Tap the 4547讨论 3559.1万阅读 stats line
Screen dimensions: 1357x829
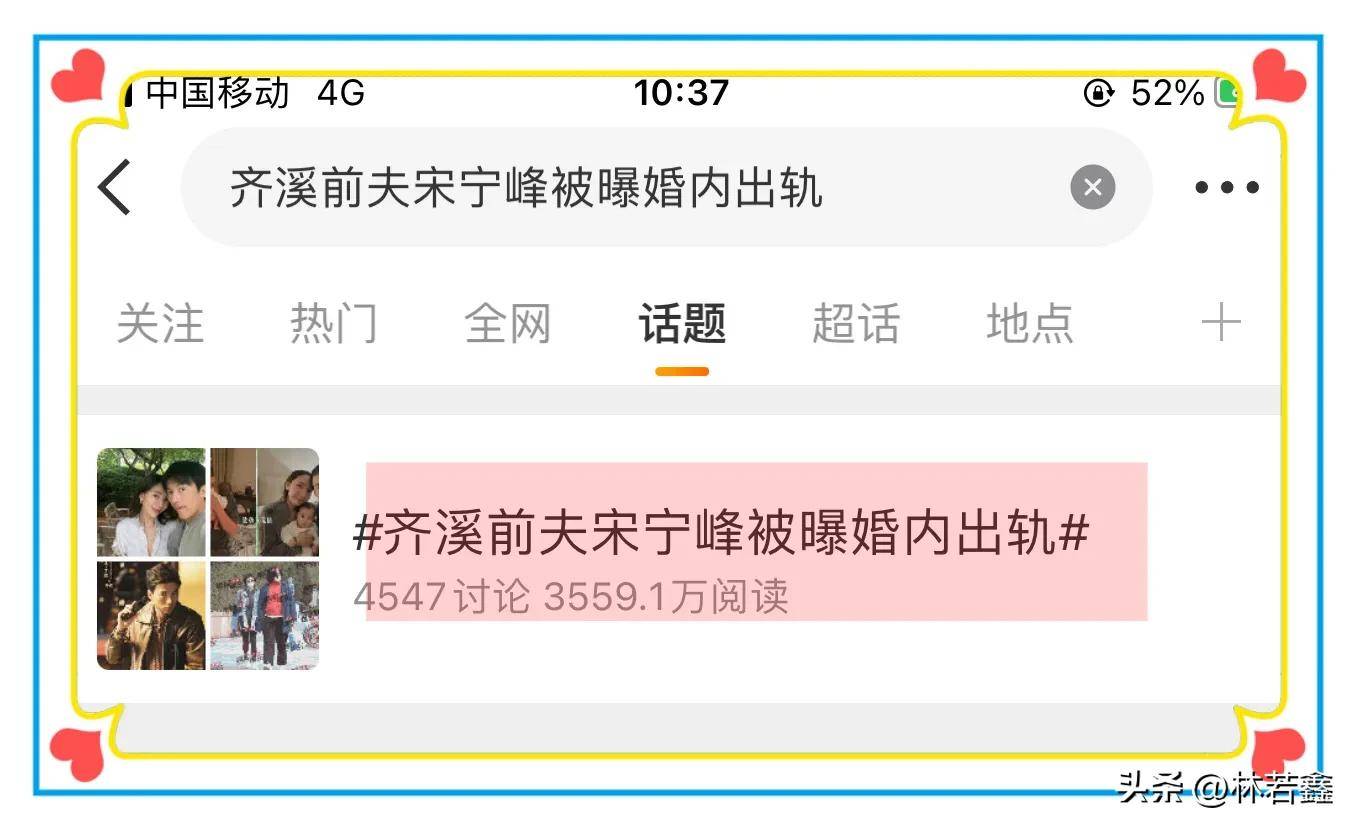[x=571, y=597]
